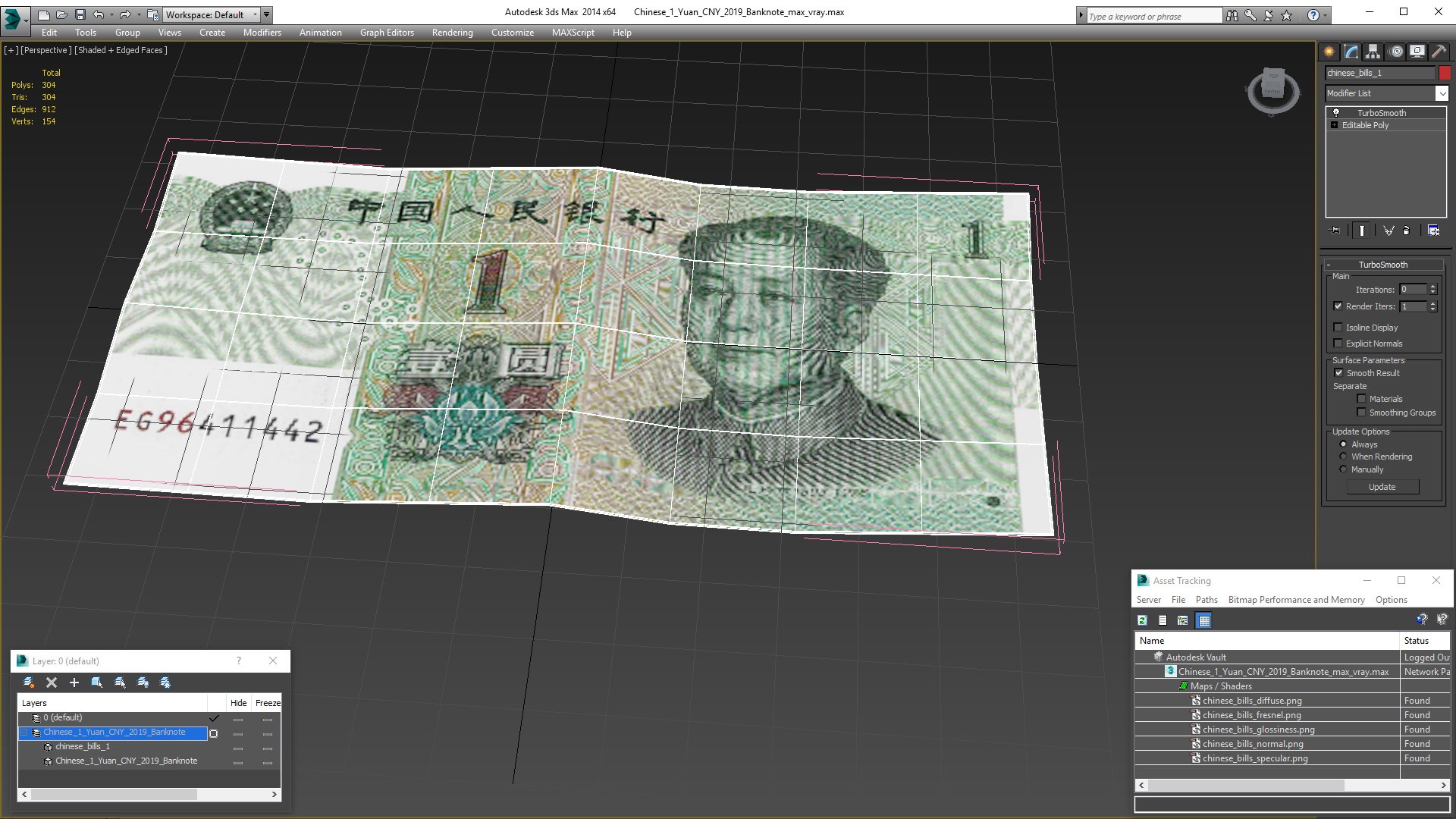Image resolution: width=1456 pixels, height=819 pixels.
Task: Collapse the Chinese_1_Yuan_CNY_2019_Banknote layer tree
Action: point(24,733)
